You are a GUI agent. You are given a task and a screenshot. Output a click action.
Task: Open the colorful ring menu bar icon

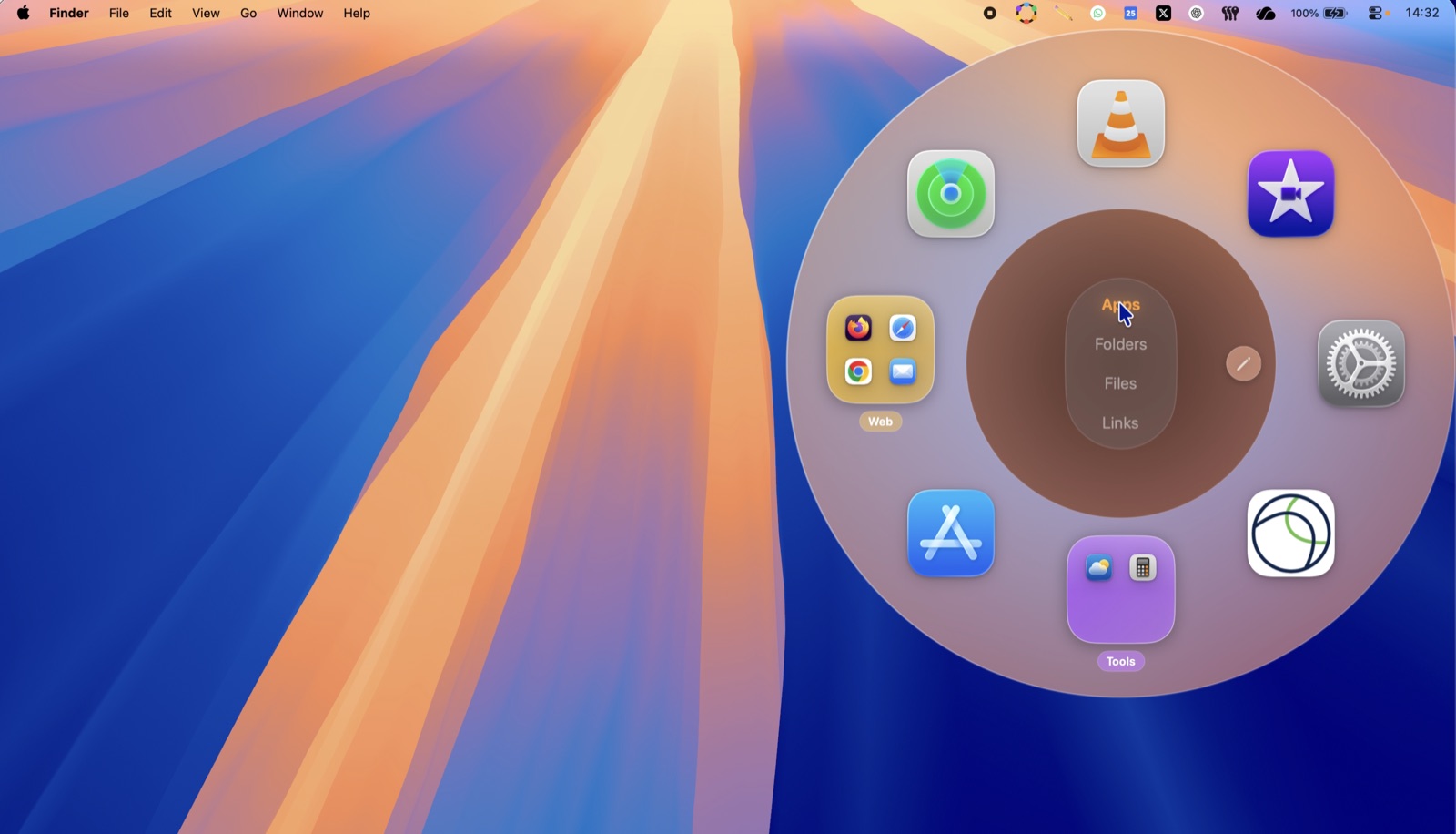[1026, 13]
